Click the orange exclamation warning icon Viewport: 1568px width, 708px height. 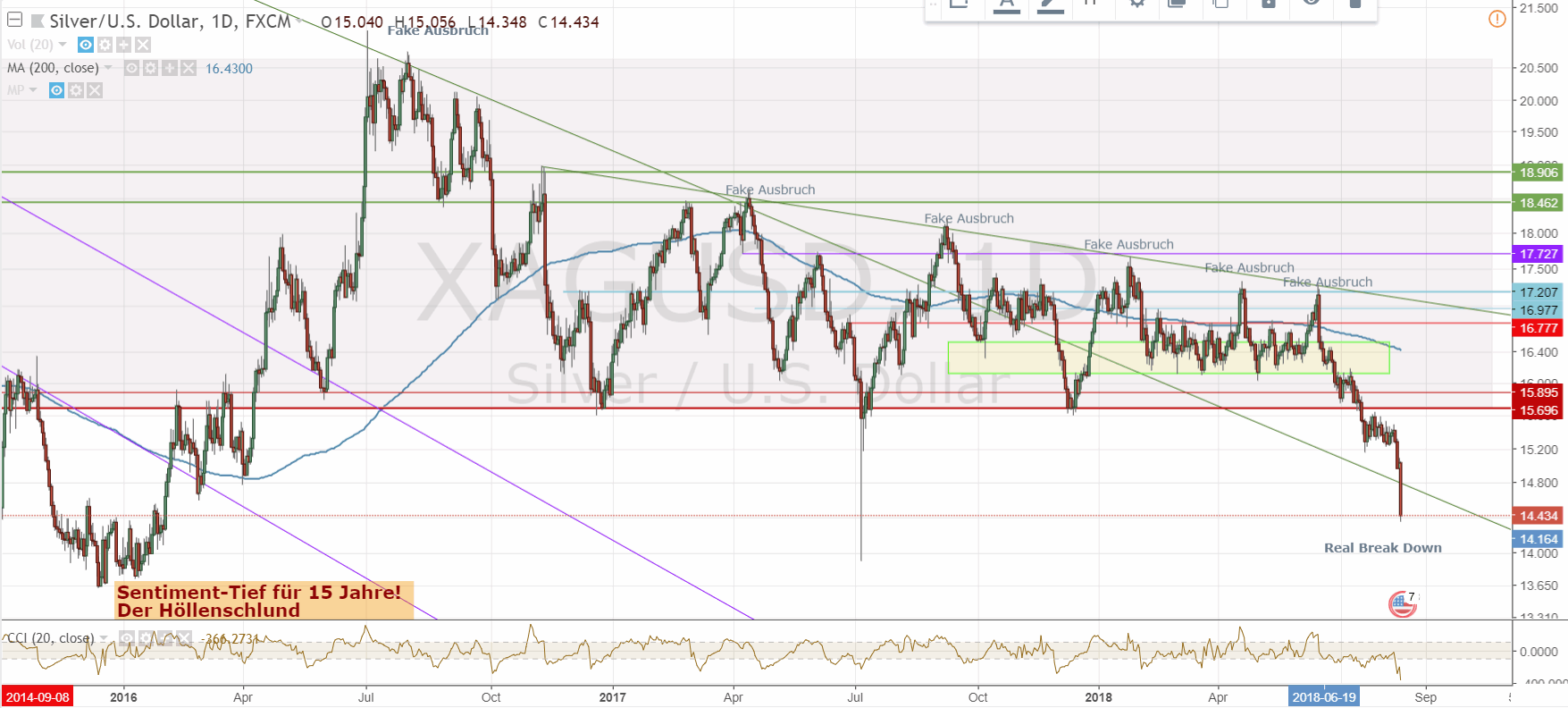(x=1497, y=19)
